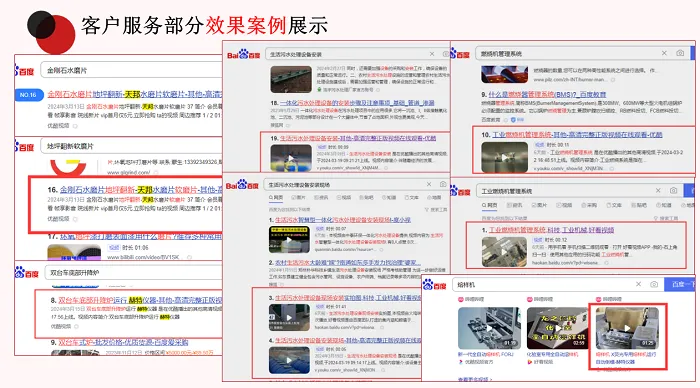Play result 1 工业燃烧机管理系统 video thumbnail
This screenshot has width=700, height=388.
tap(504, 252)
